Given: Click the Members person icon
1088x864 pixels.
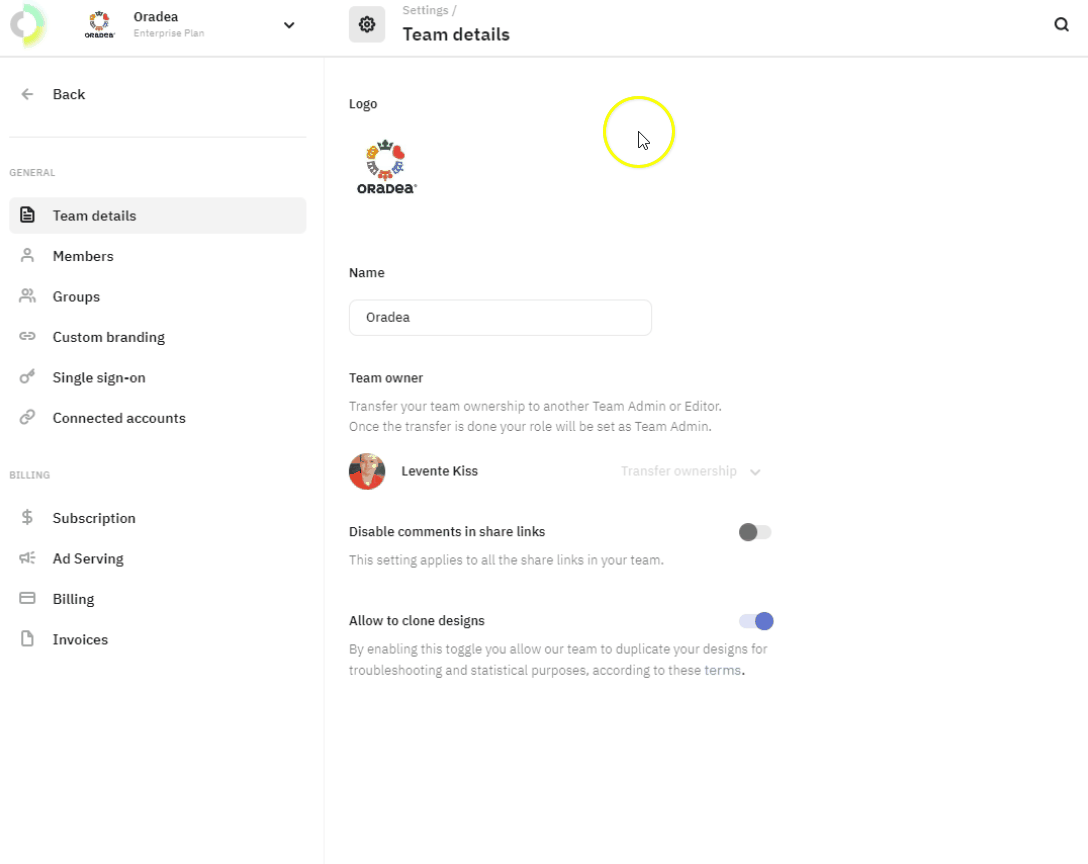Looking at the screenshot, I should (27, 256).
